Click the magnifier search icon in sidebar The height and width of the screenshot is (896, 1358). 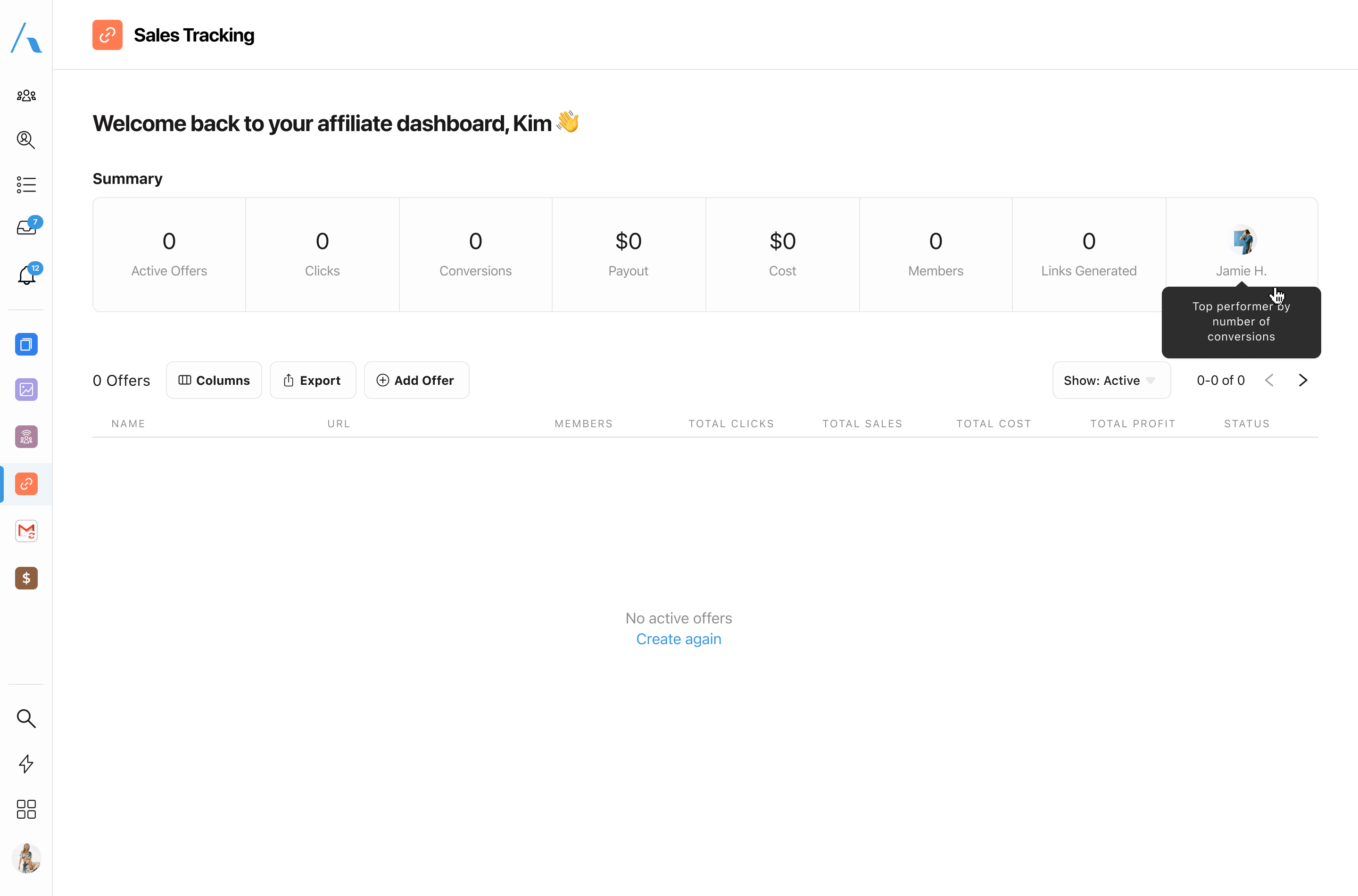[x=26, y=718]
